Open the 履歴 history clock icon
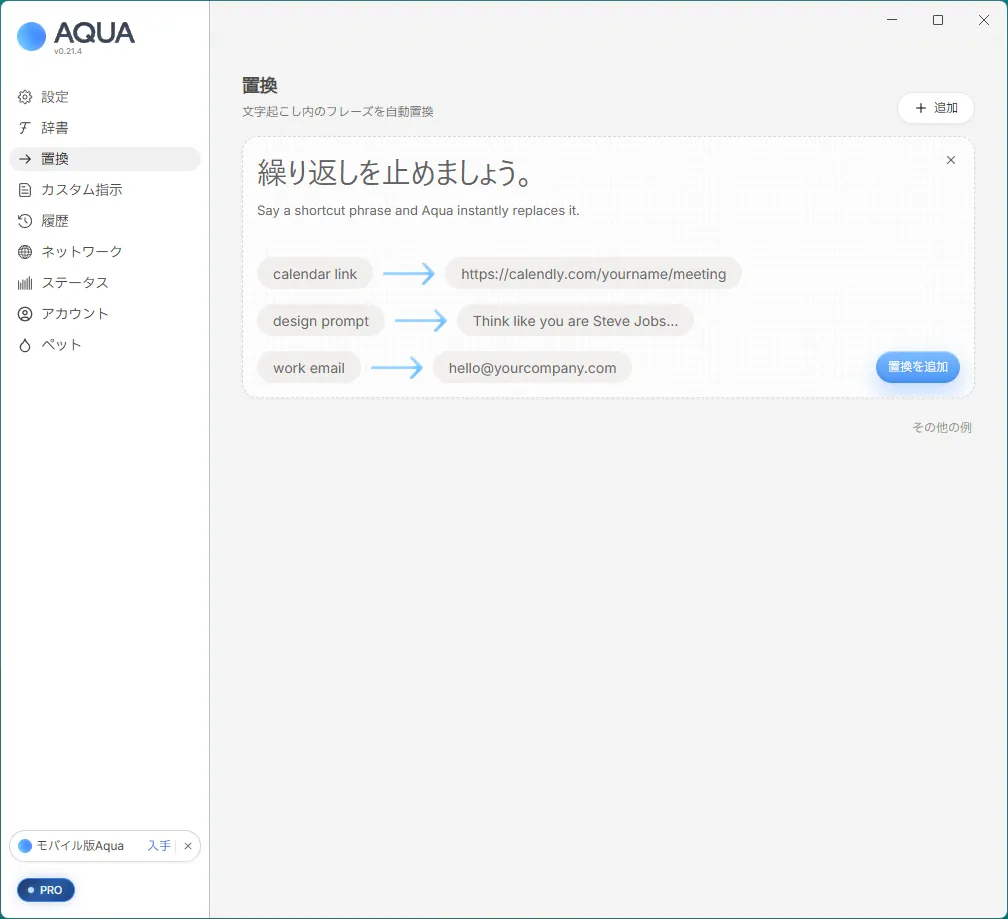The width and height of the screenshot is (1008, 919). click(24, 221)
